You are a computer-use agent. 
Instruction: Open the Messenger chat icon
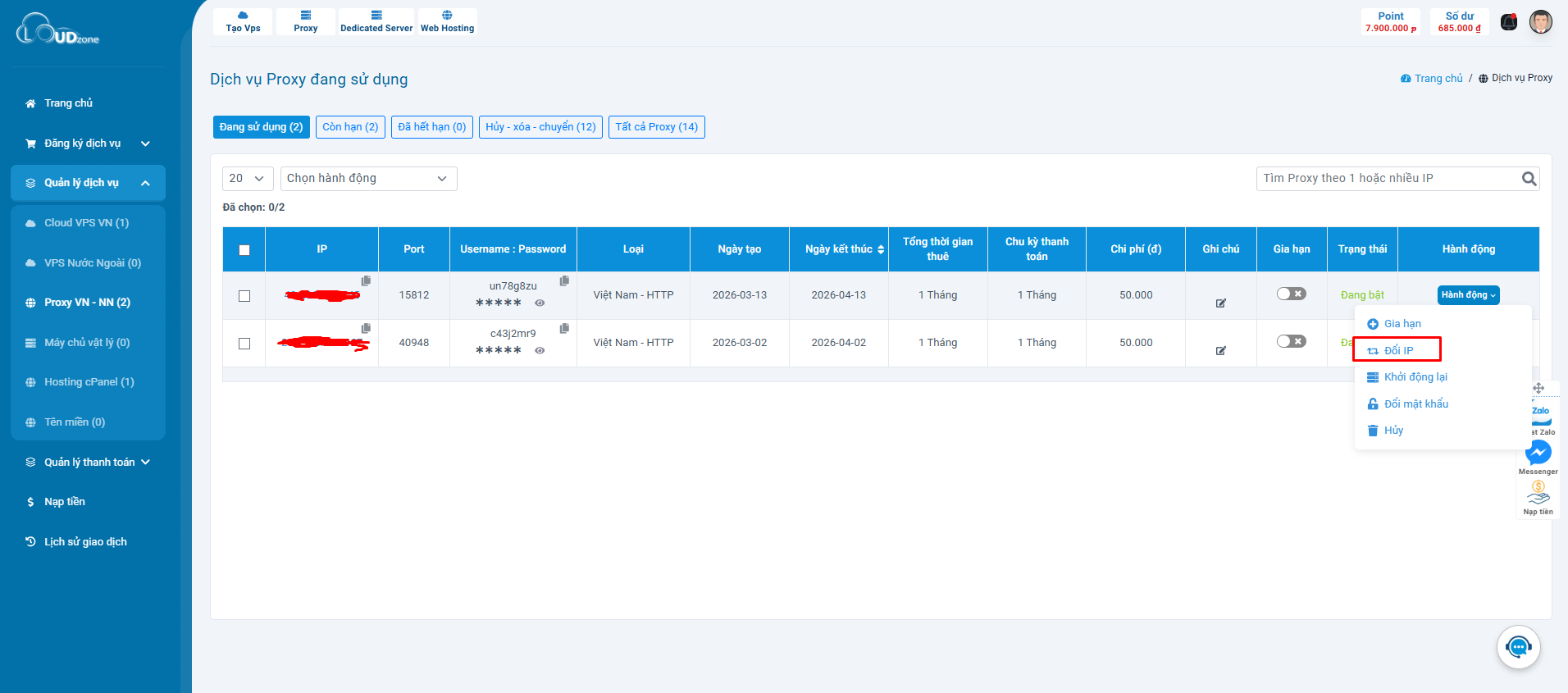(1538, 453)
